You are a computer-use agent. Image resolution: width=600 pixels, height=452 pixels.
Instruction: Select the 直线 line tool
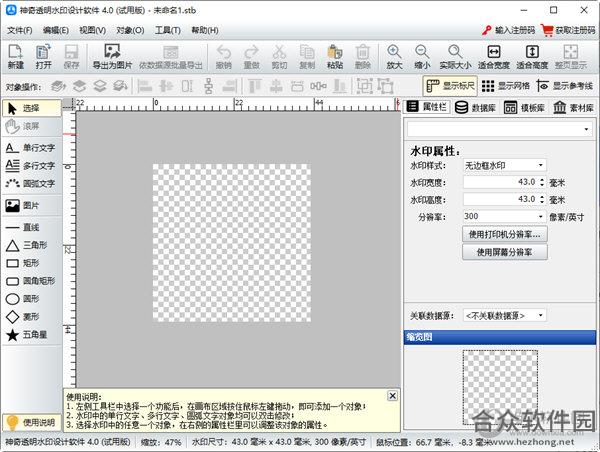point(32,227)
